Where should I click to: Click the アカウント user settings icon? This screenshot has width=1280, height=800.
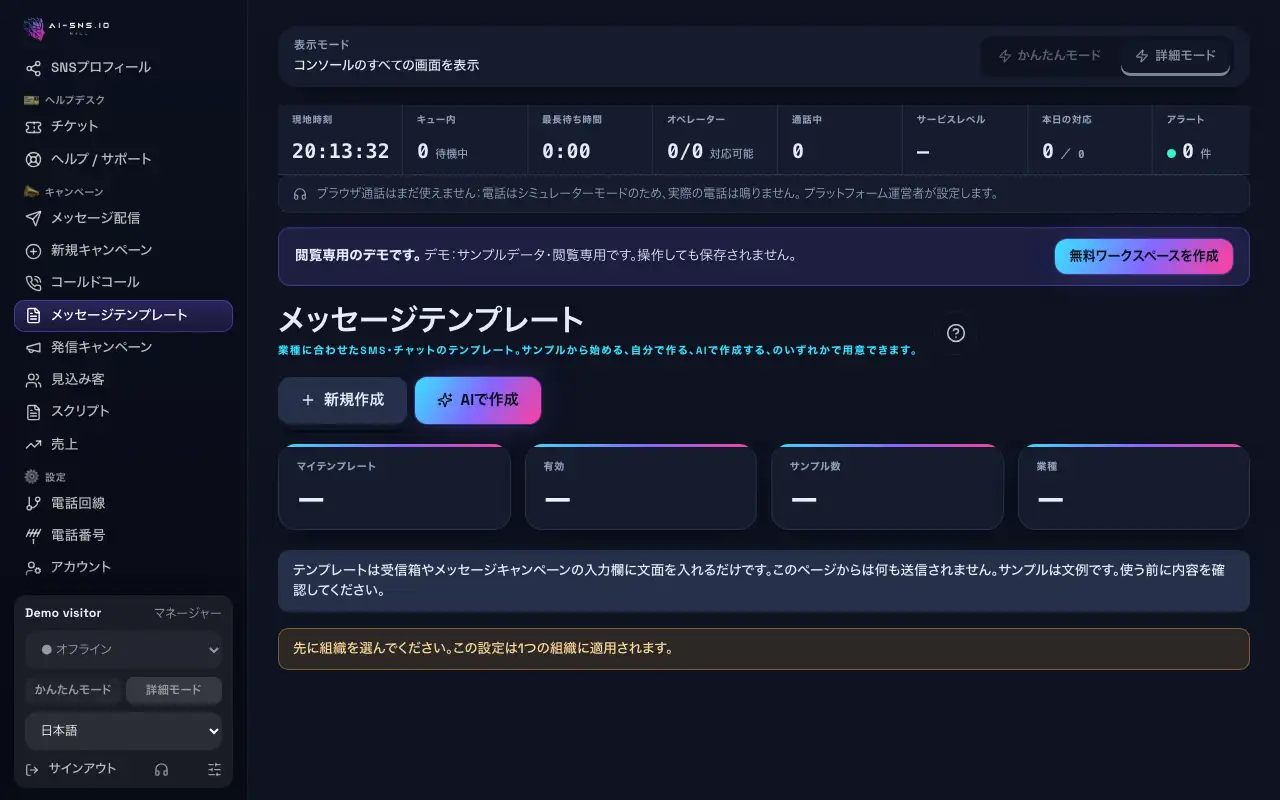pyautogui.click(x=33, y=567)
